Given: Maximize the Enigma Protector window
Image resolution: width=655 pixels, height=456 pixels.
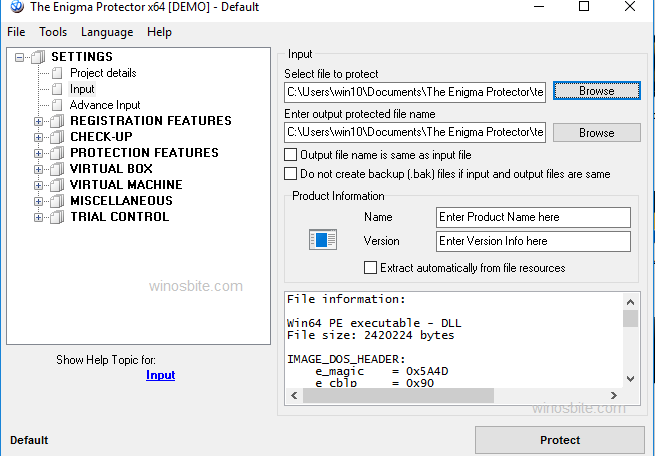Looking at the screenshot, I should tap(584, 6).
